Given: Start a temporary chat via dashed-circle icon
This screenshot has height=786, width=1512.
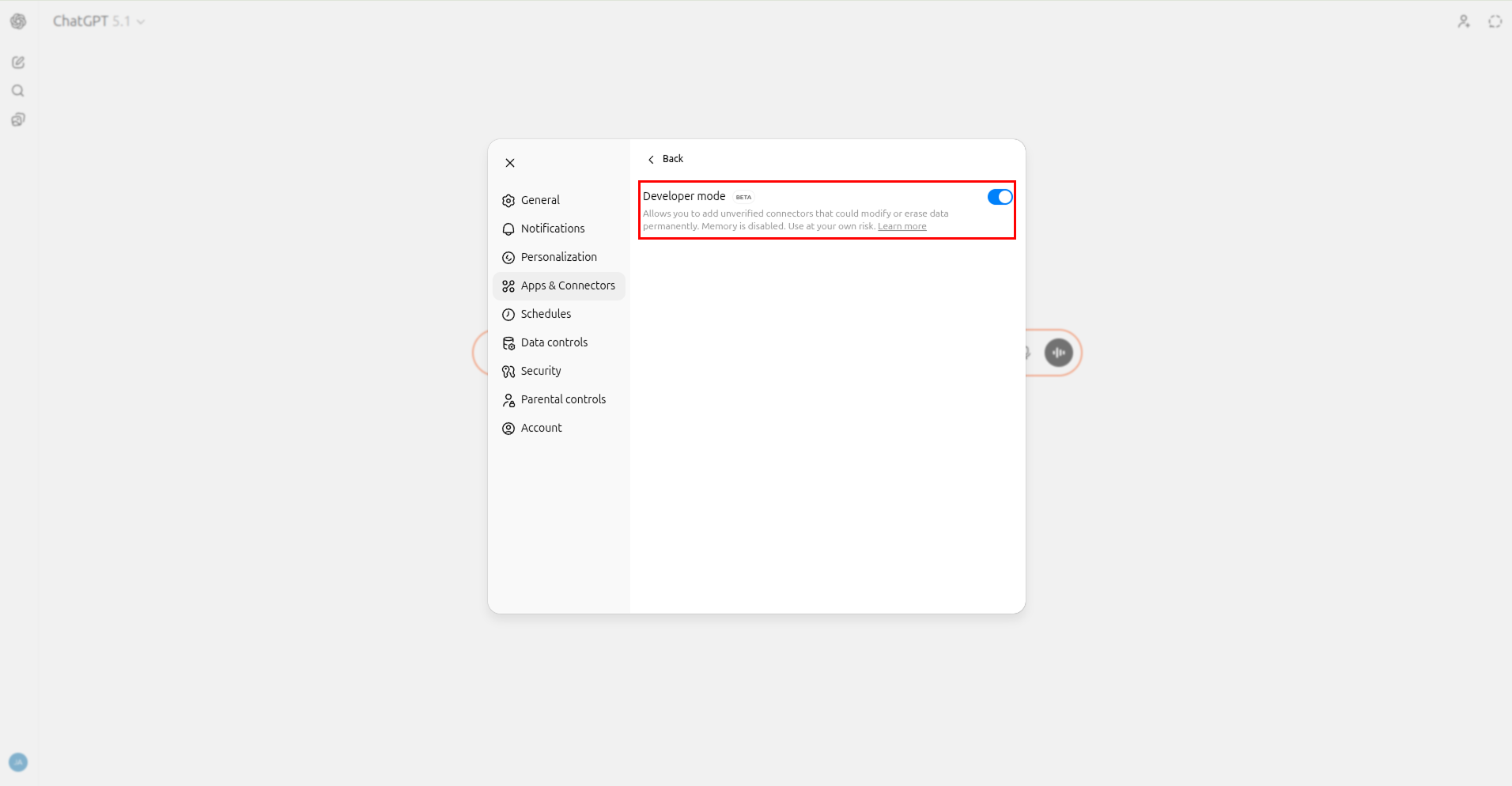Looking at the screenshot, I should (x=1495, y=21).
